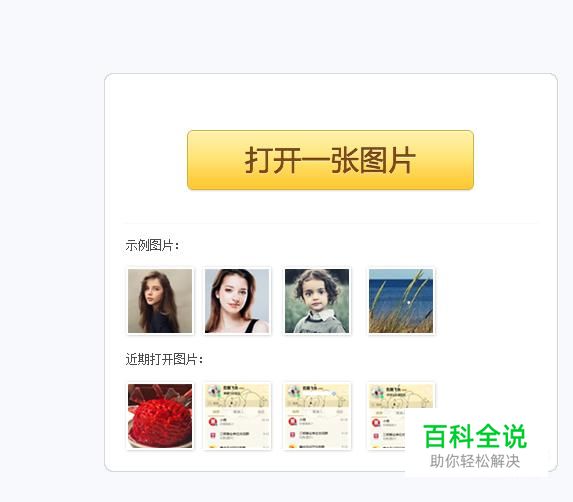The height and width of the screenshot is (502, 573).
Task: Pick the first thumbnail in the 示例图片 row
Action: pyautogui.click(x=160, y=301)
